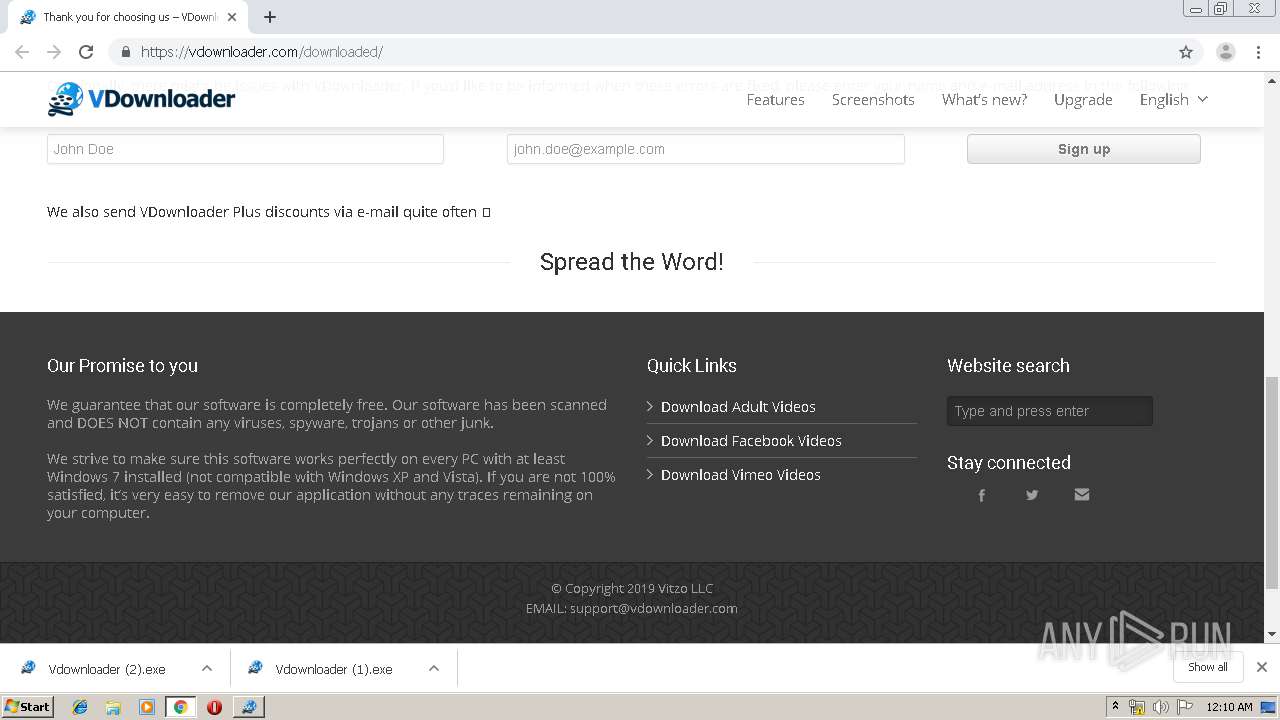Click the john.doe@example.com email field
1280x720 pixels.
(706, 149)
